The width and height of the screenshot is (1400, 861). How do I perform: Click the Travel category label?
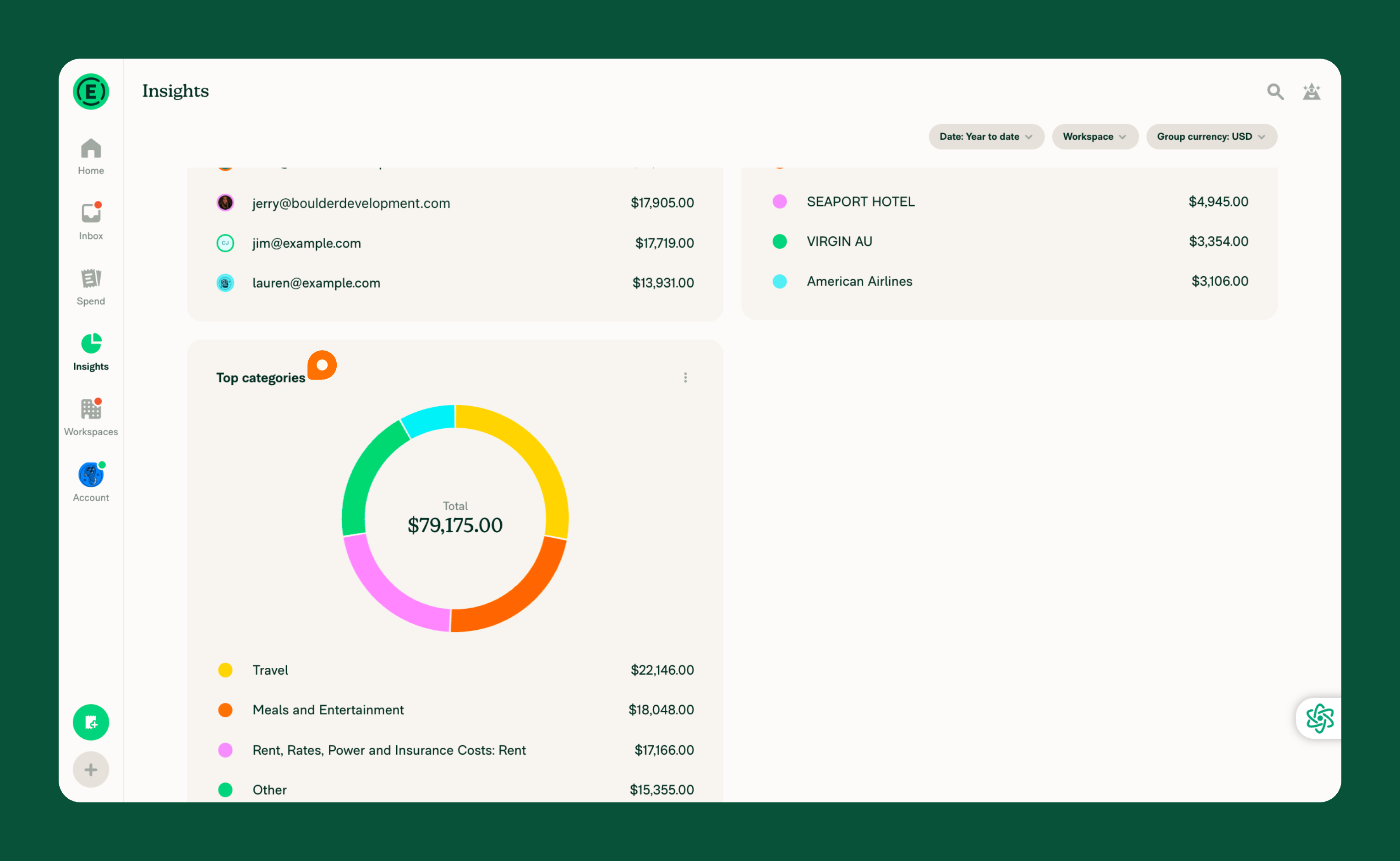pyautogui.click(x=270, y=670)
